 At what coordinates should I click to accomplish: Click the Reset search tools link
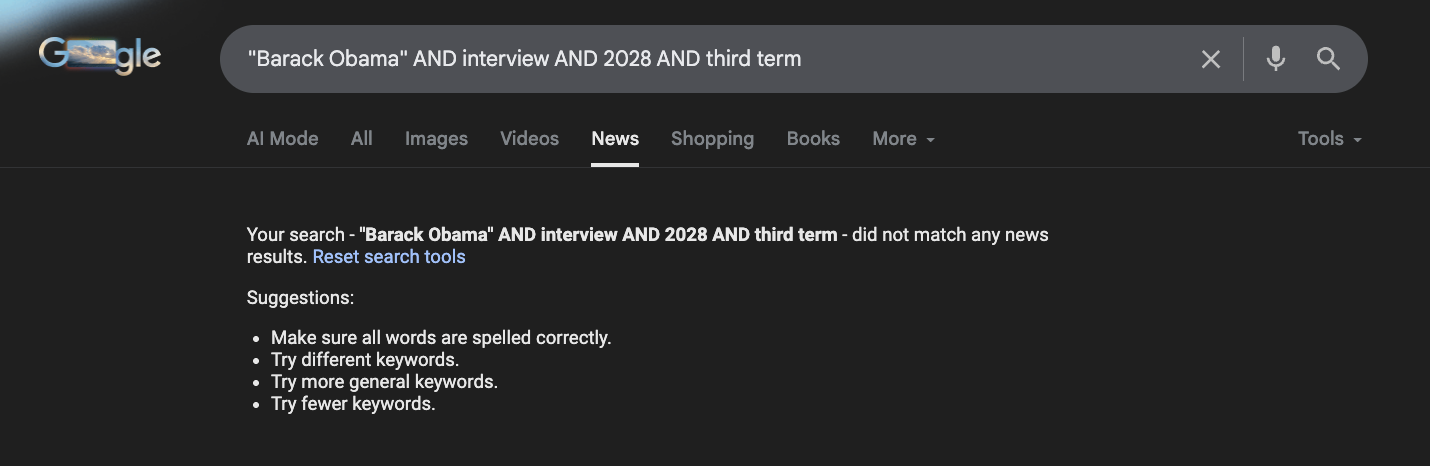389,257
